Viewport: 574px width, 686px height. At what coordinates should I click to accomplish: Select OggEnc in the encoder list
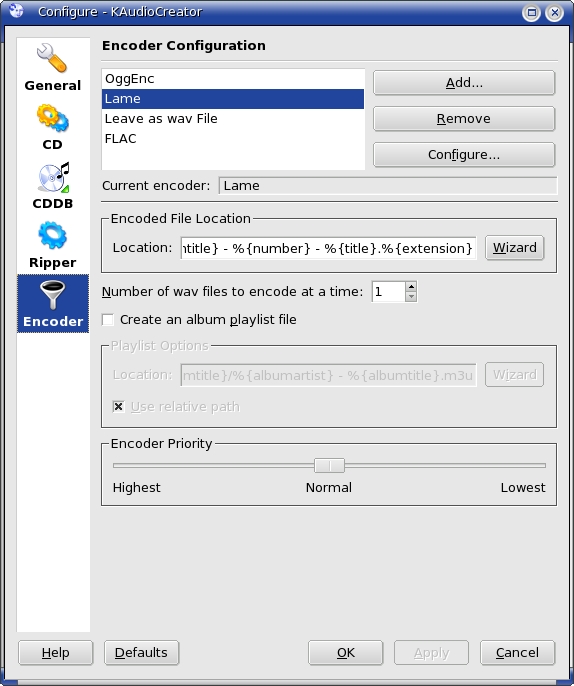(x=233, y=79)
